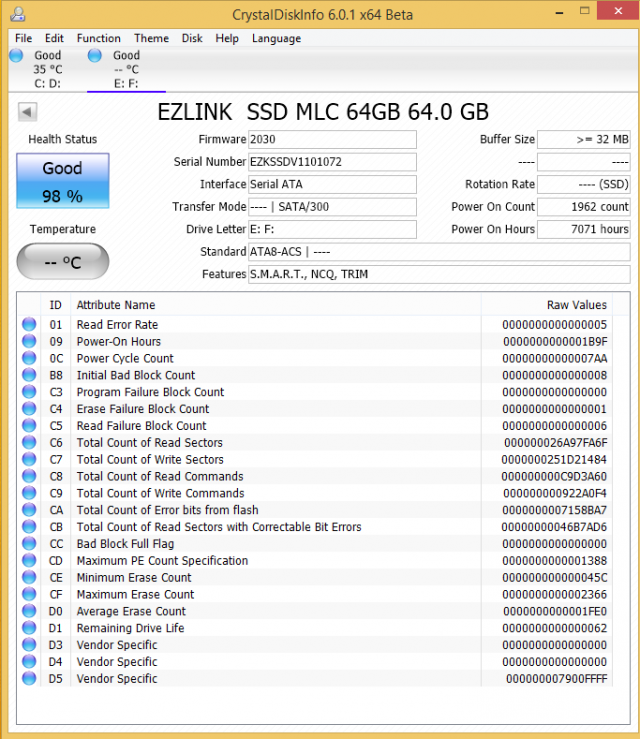The width and height of the screenshot is (640, 740).
Task: Click status orb for Total Count of Write Commands
Action: click(x=29, y=493)
